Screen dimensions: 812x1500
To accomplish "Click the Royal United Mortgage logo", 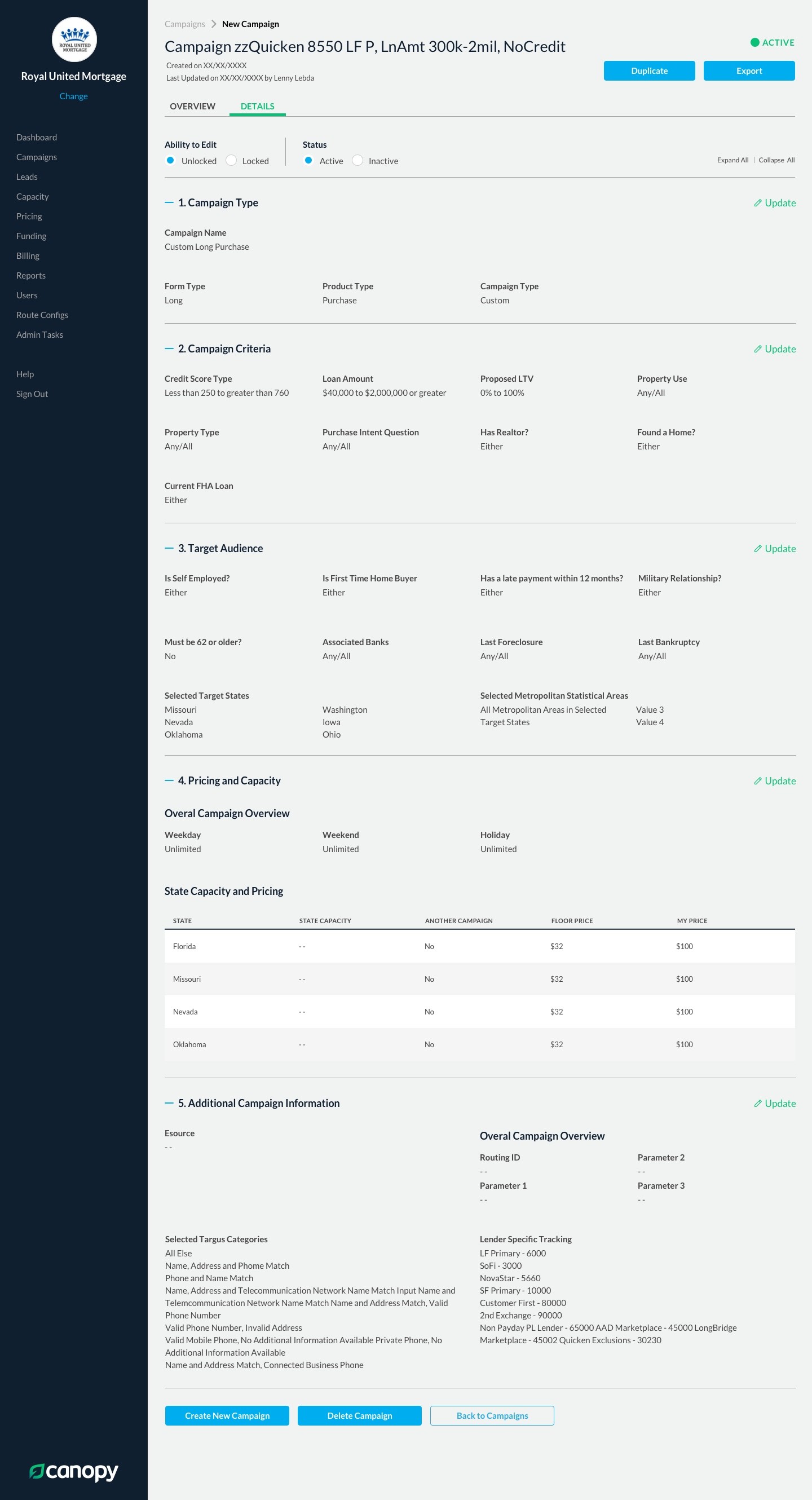I will [x=74, y=39].
